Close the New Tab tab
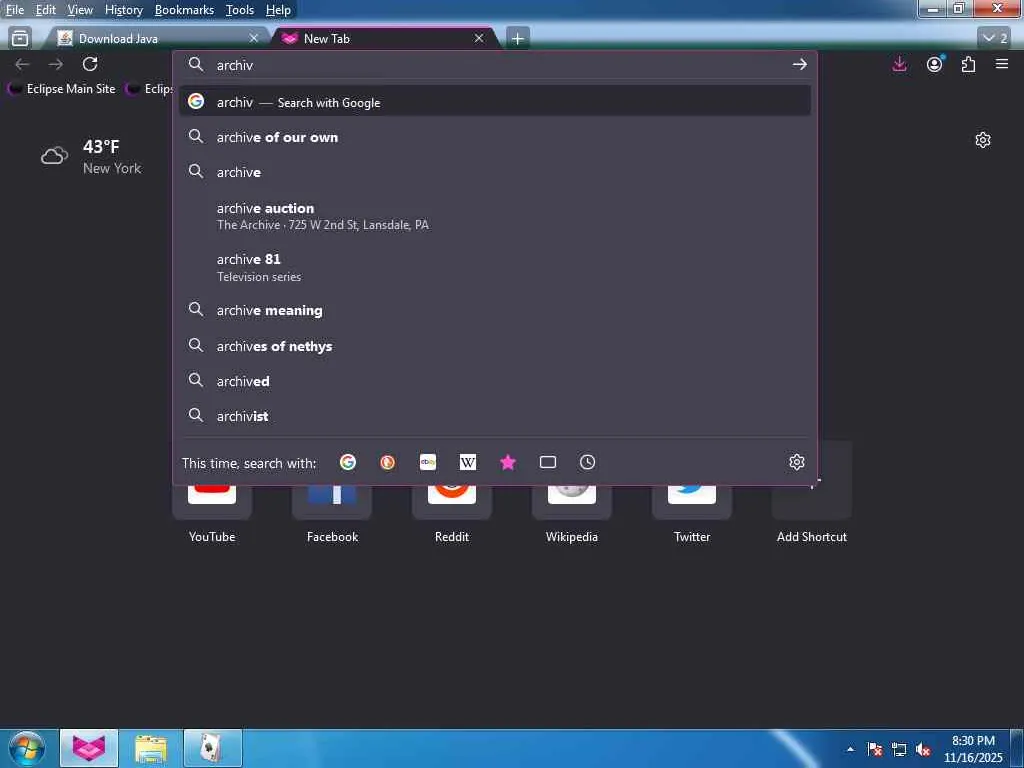 tap(479, 39)
